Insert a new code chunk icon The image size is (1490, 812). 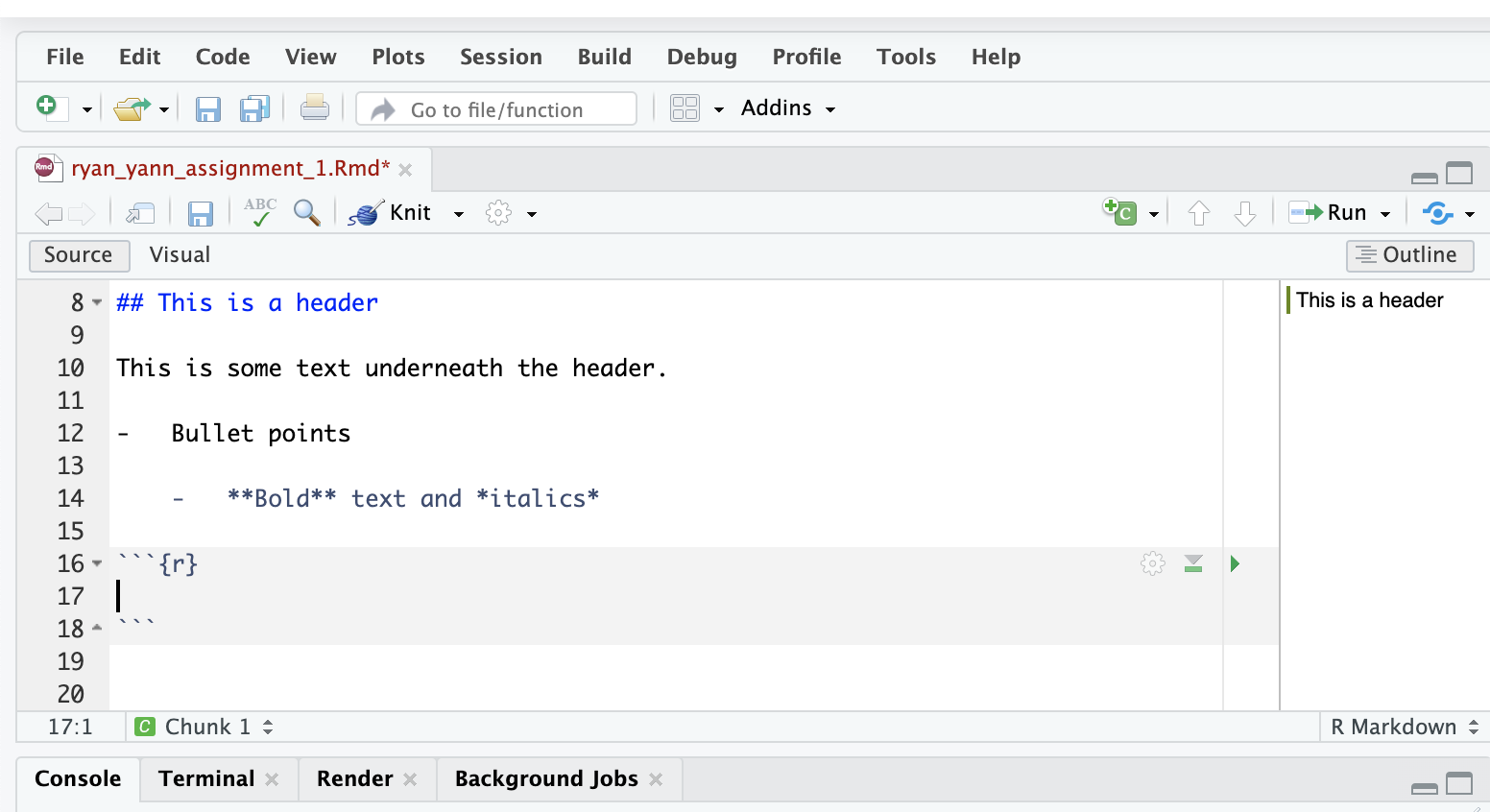pos(1120,212)
